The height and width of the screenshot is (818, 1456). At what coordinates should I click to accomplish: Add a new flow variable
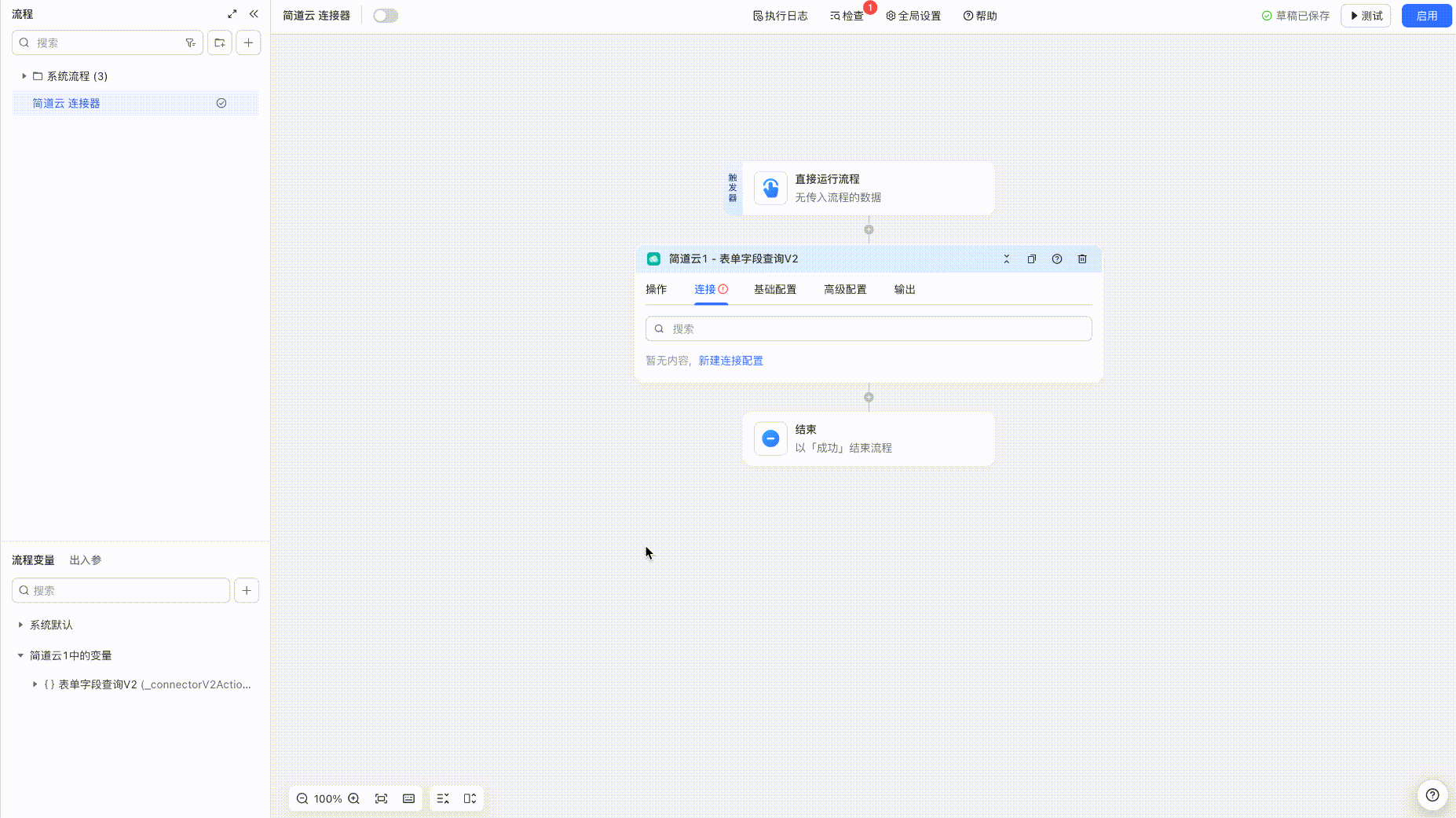[x=247, y=590]
